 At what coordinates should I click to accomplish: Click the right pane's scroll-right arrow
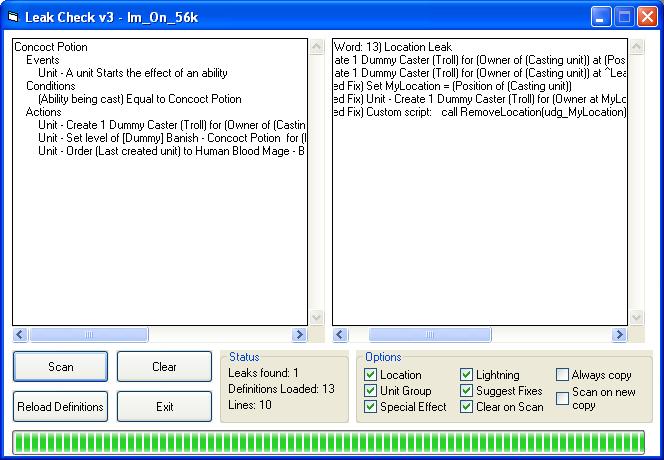(x=619, y=335)
